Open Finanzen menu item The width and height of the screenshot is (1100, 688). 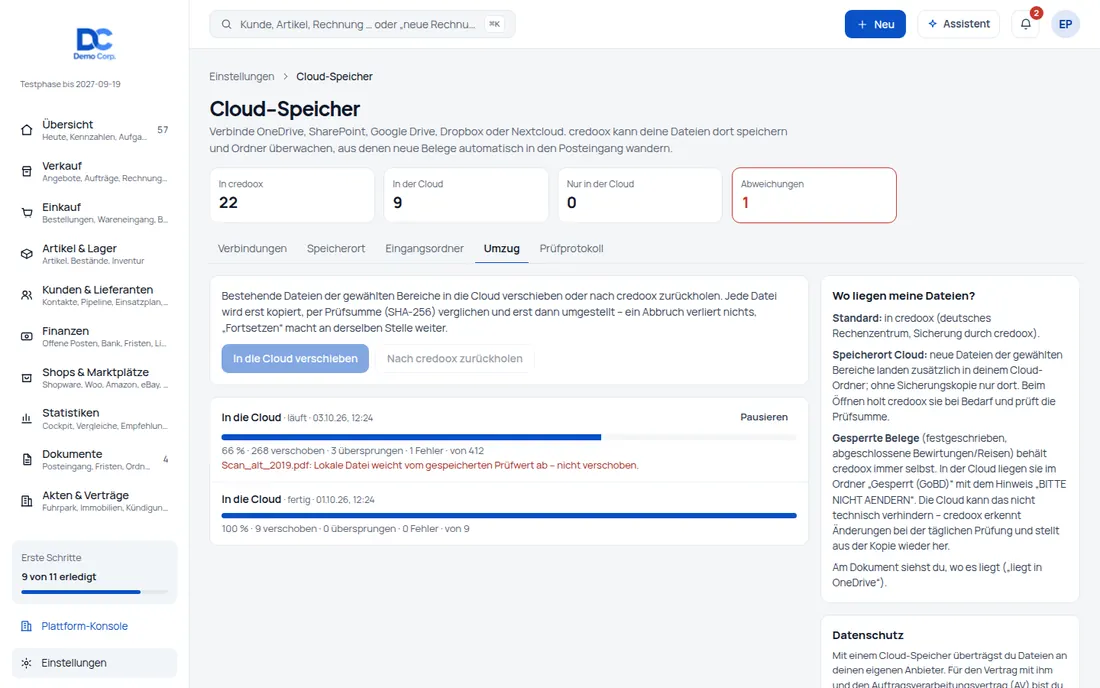(95, 337)
